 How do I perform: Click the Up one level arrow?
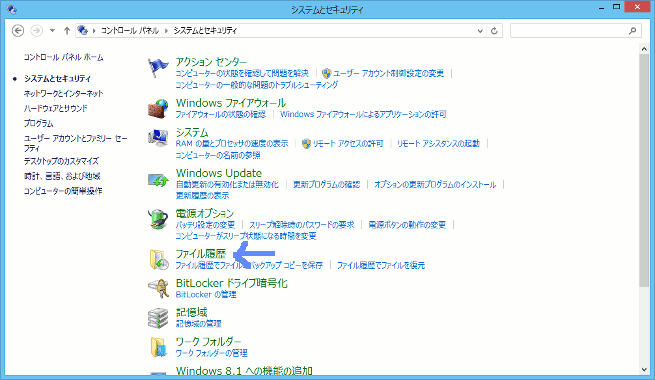click(x=66, y=30)
